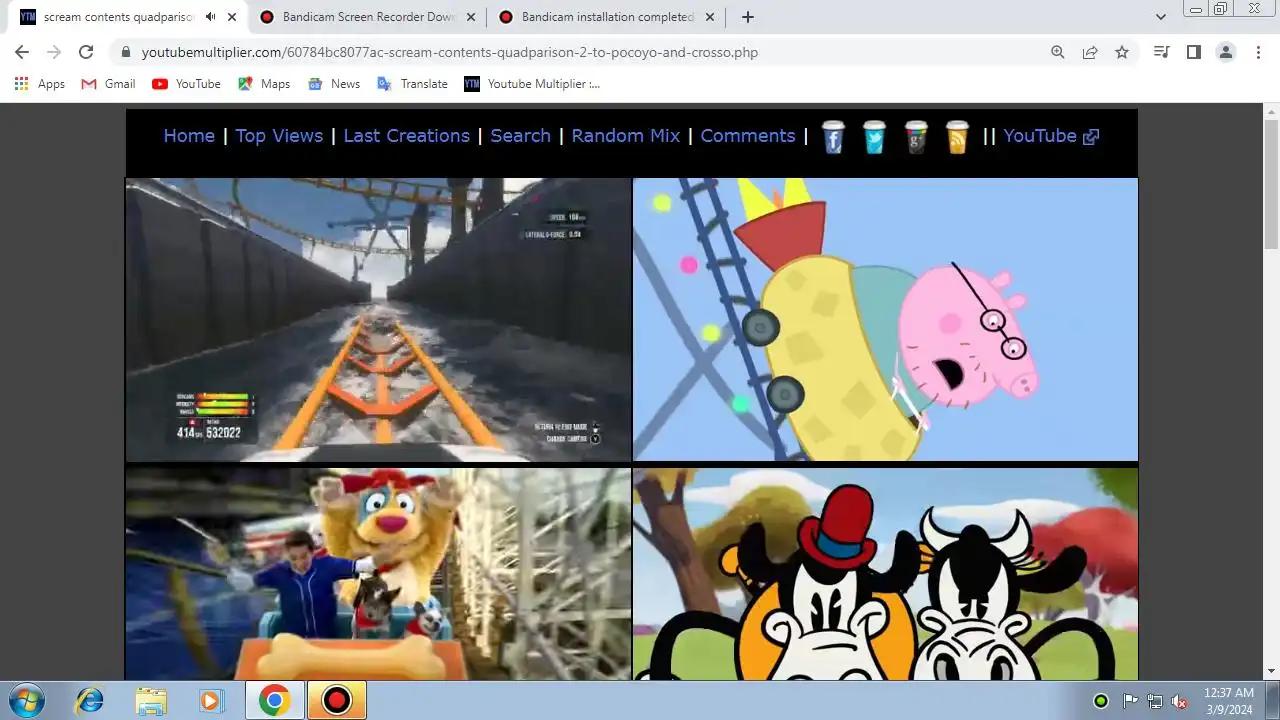Open the YouTube external link in page nav
Image resolution: width=1280 pixels, height=720 pixels.
tap(1051, 136)
